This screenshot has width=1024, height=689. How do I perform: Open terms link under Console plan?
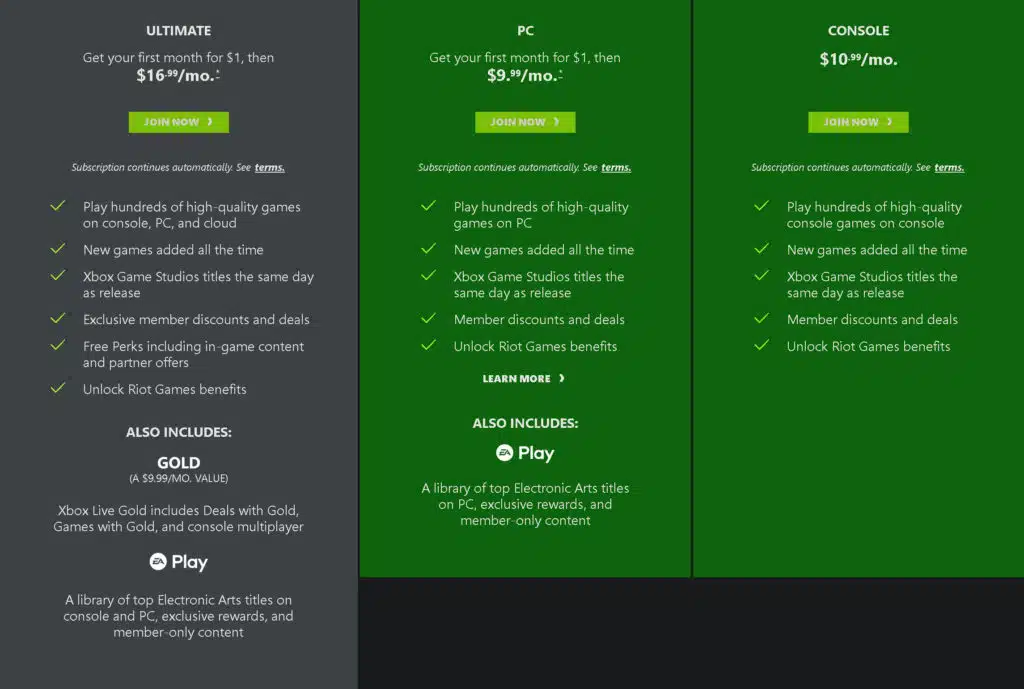[x=949, y=168]
